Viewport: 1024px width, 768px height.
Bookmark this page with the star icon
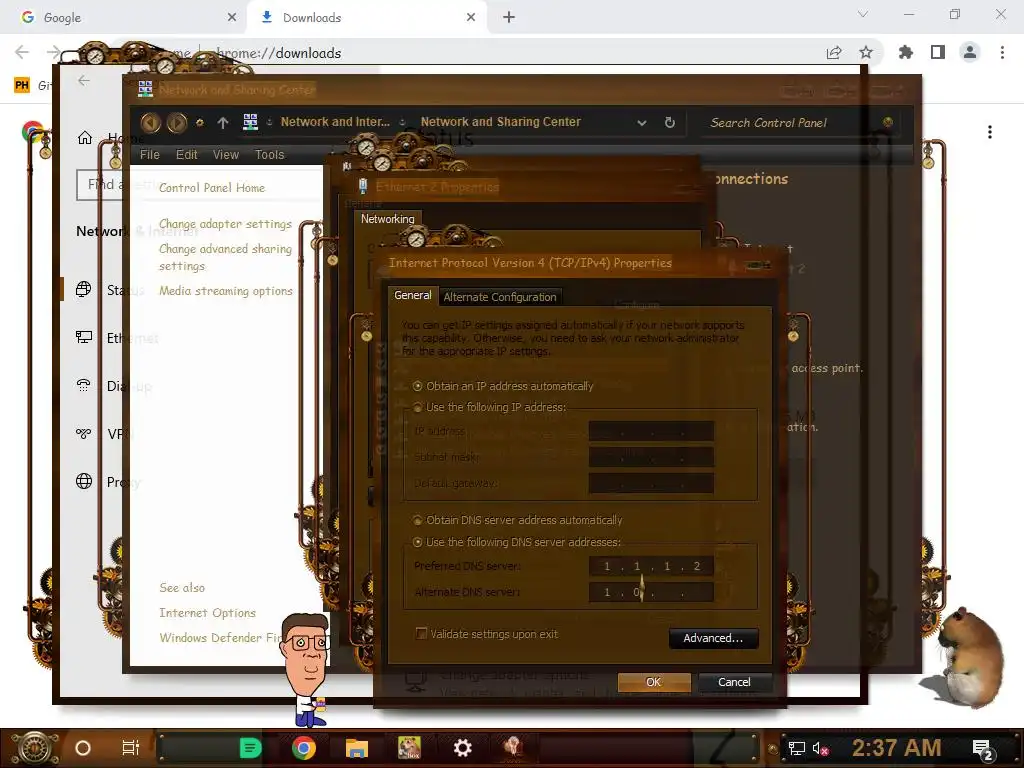[866, 52]
